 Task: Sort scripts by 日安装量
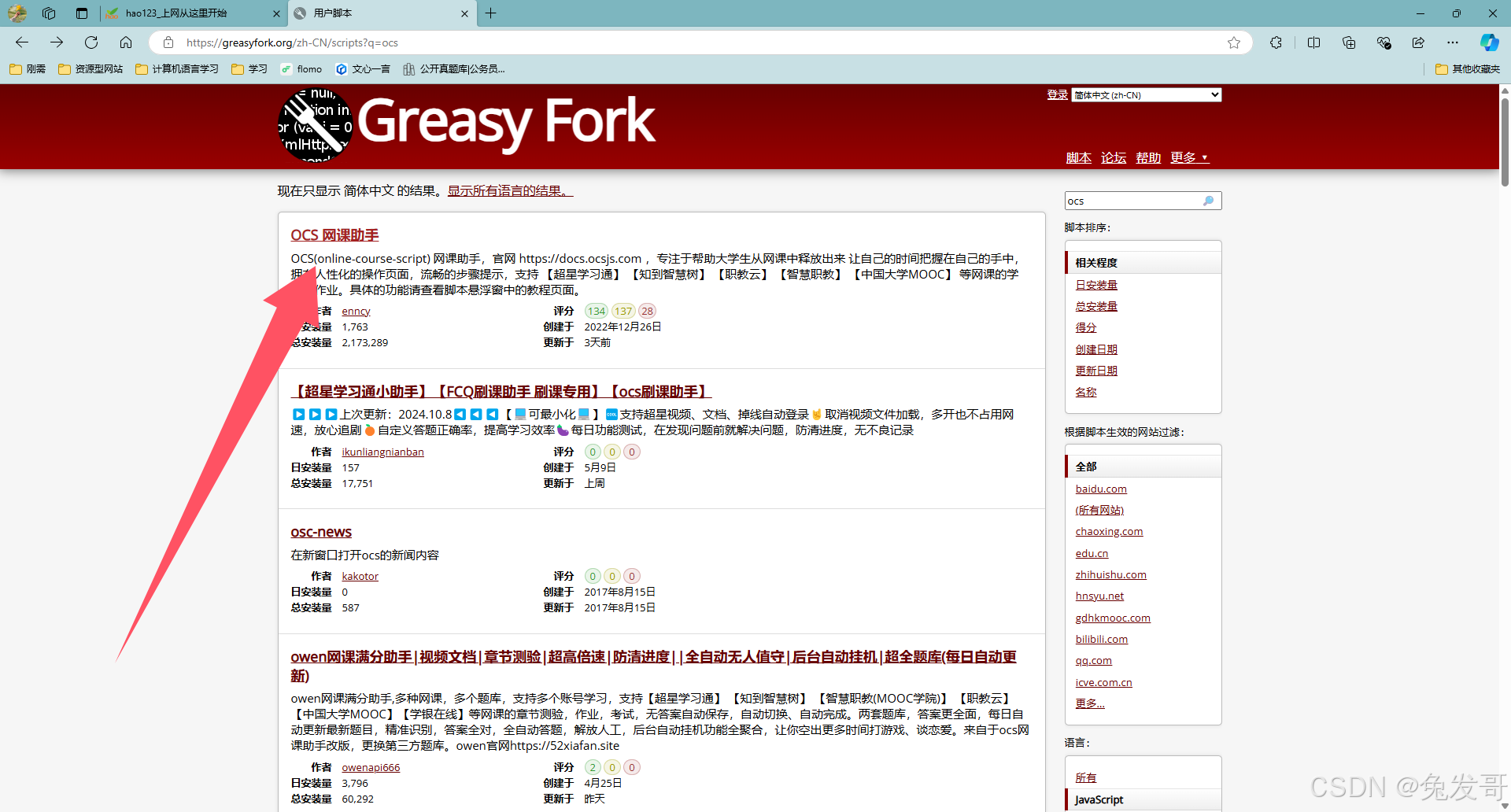pyautogui.click(x=1096, y=285)
